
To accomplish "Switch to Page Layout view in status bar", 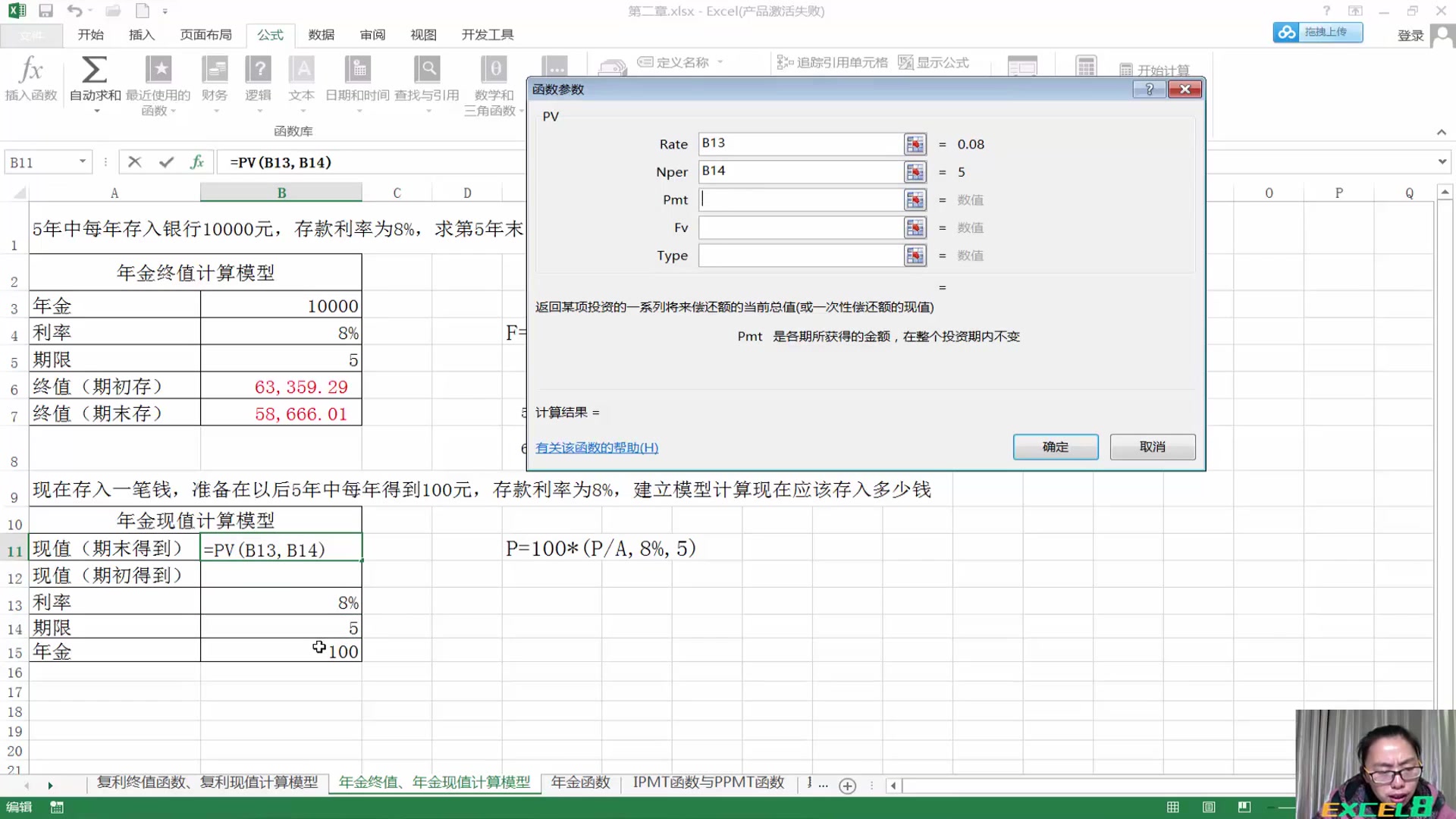I will click(x=1209, y=807).
